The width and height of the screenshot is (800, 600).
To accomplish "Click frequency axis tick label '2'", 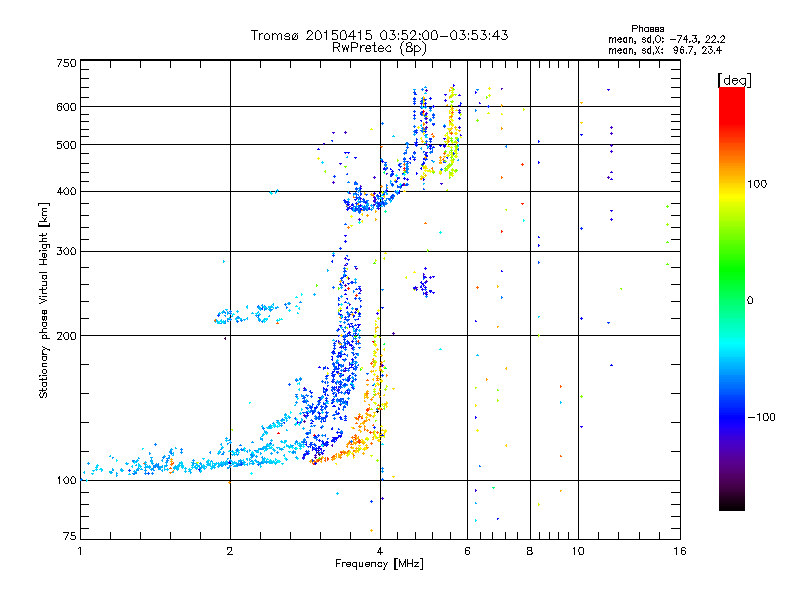I will pyautogui.click(x=230, y=551).
